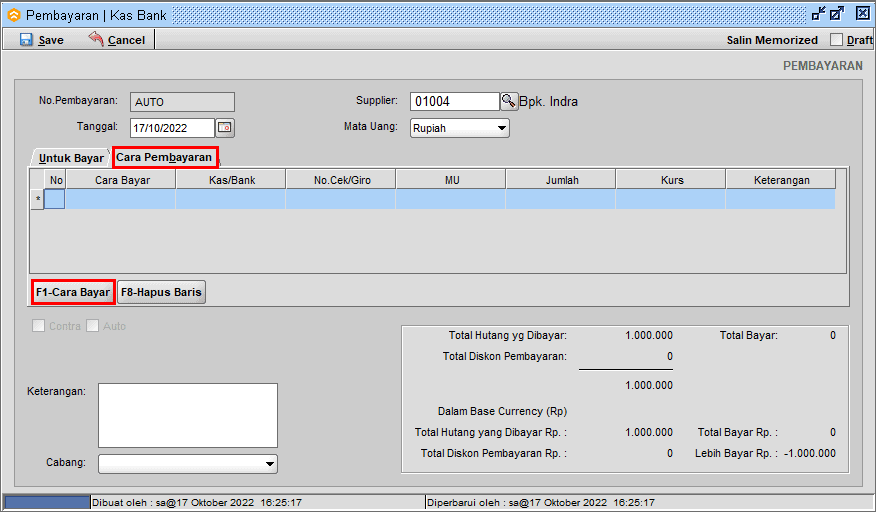Click the Supplier code input field

[x=454, y=101]
